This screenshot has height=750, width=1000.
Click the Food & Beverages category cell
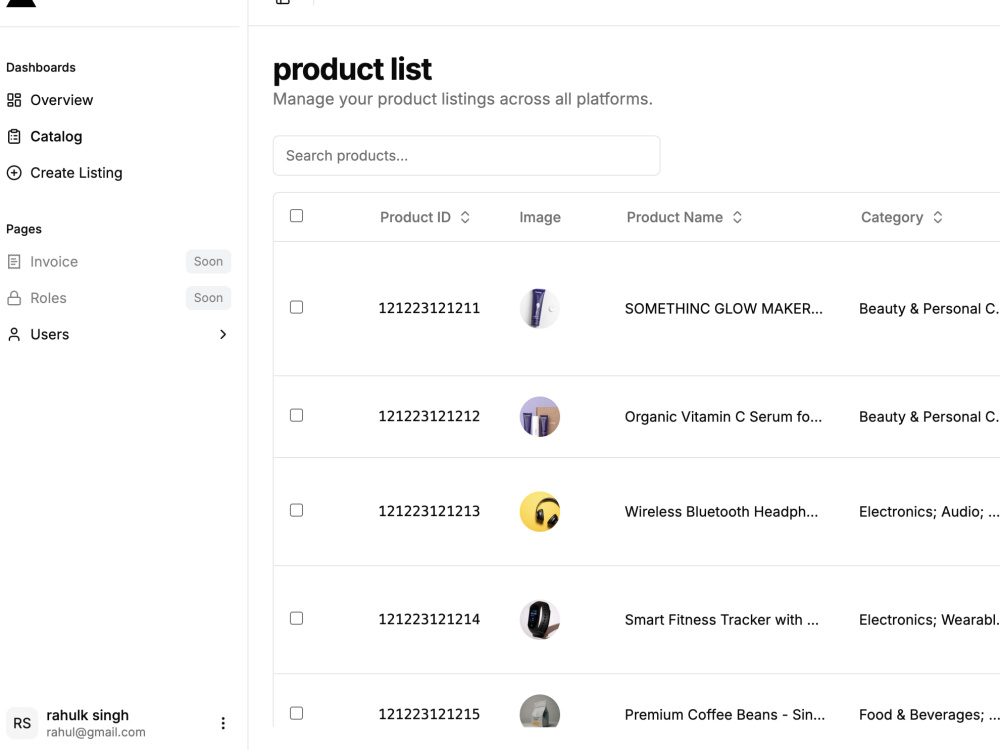coord(929,714)
